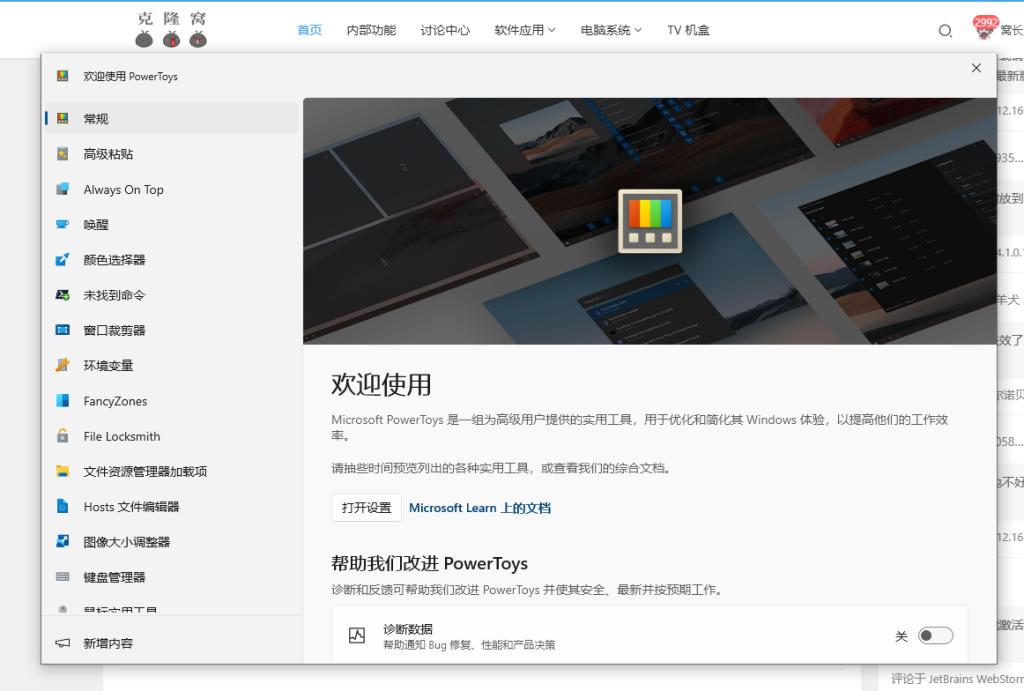This screenshot has height=691, width=1024.
Task: Click the 克隆窝 site logo
Action: (171, 29)
